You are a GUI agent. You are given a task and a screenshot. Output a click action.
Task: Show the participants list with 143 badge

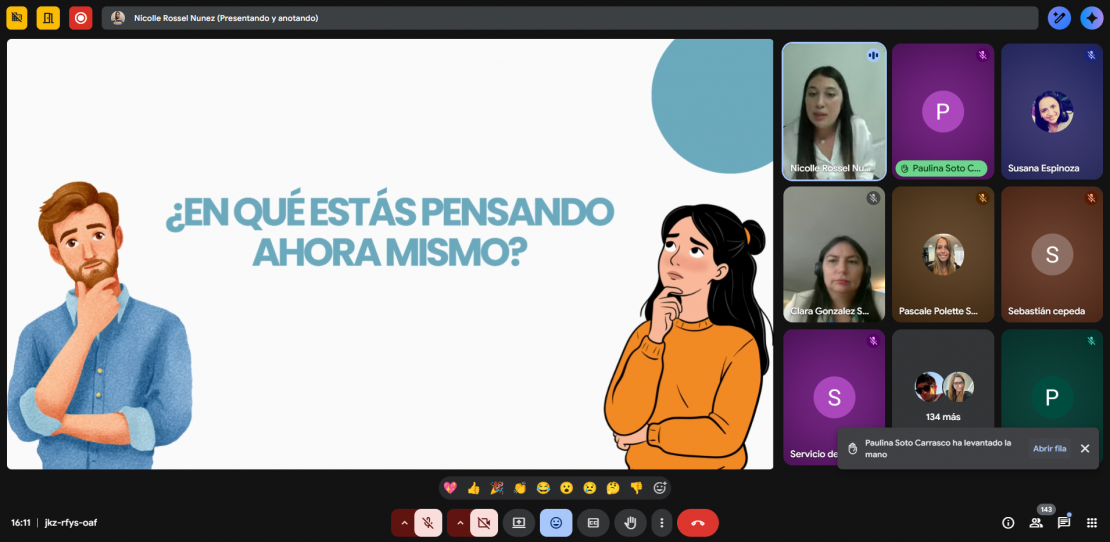click(x=1036, y=522)
